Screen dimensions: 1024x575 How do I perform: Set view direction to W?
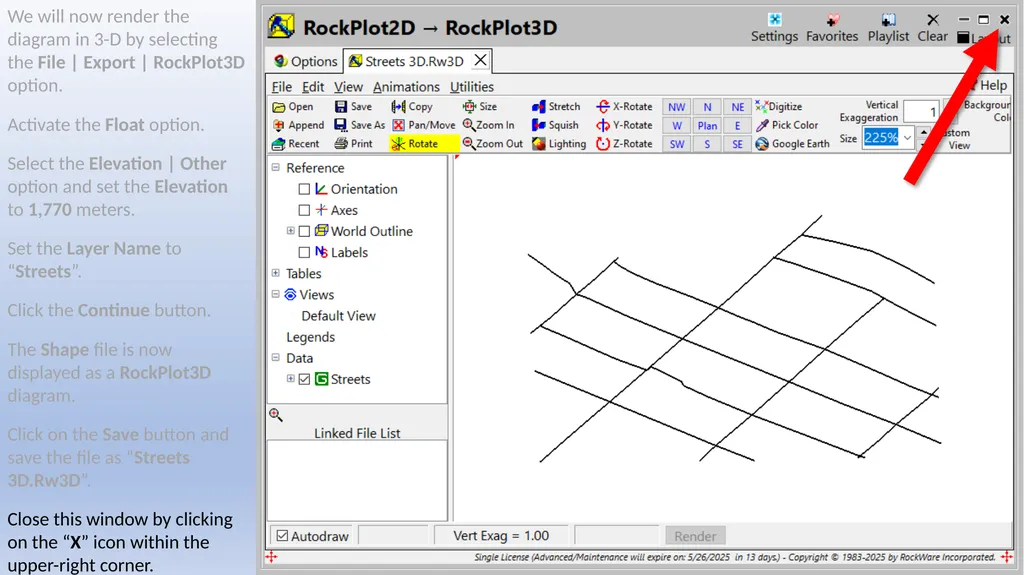click(677, 125)
